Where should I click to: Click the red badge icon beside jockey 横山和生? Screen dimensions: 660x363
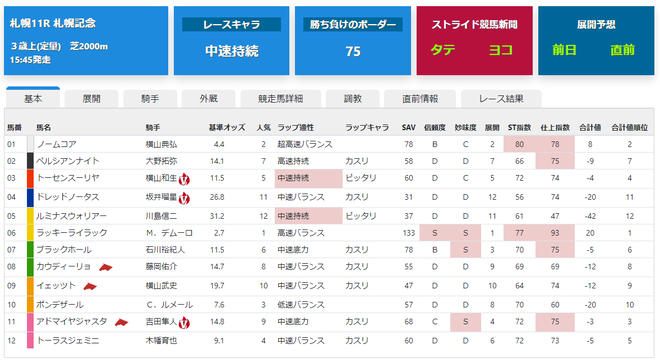point(184,180)
